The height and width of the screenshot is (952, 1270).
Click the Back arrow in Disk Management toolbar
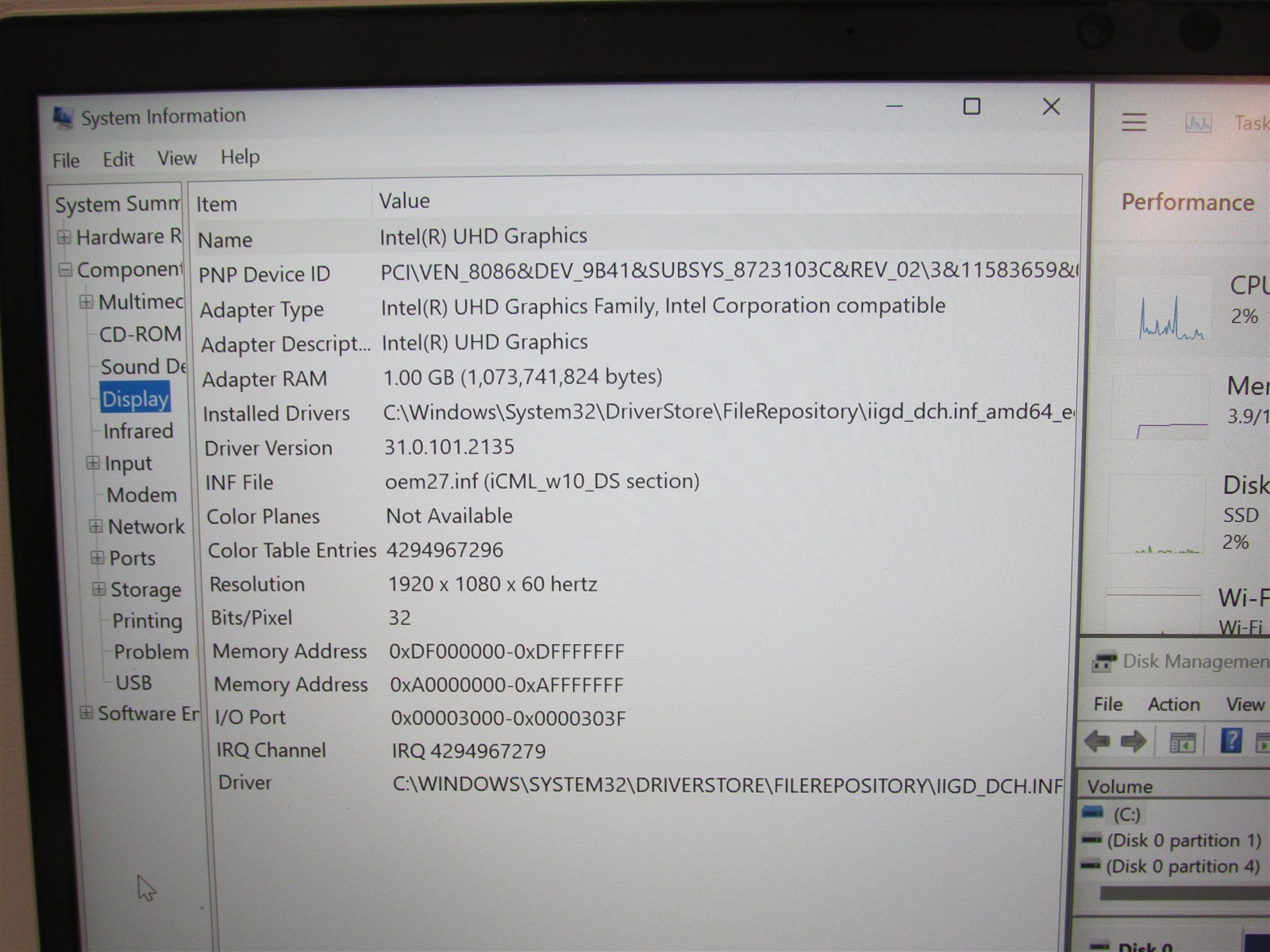pos(1097,741)
